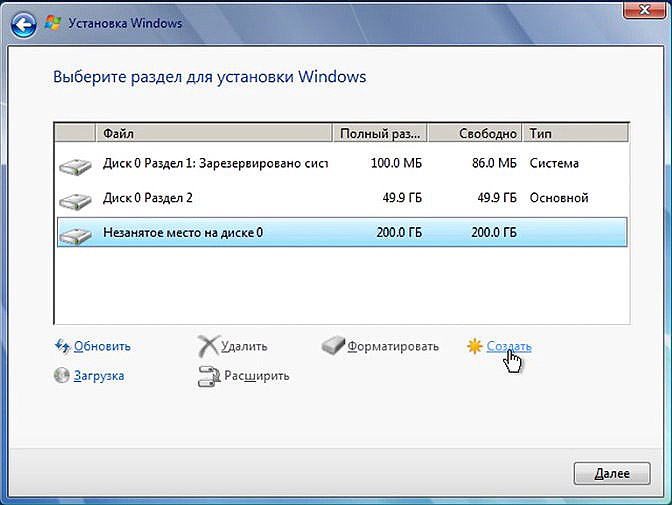Click the Создать link

point(509,346)
